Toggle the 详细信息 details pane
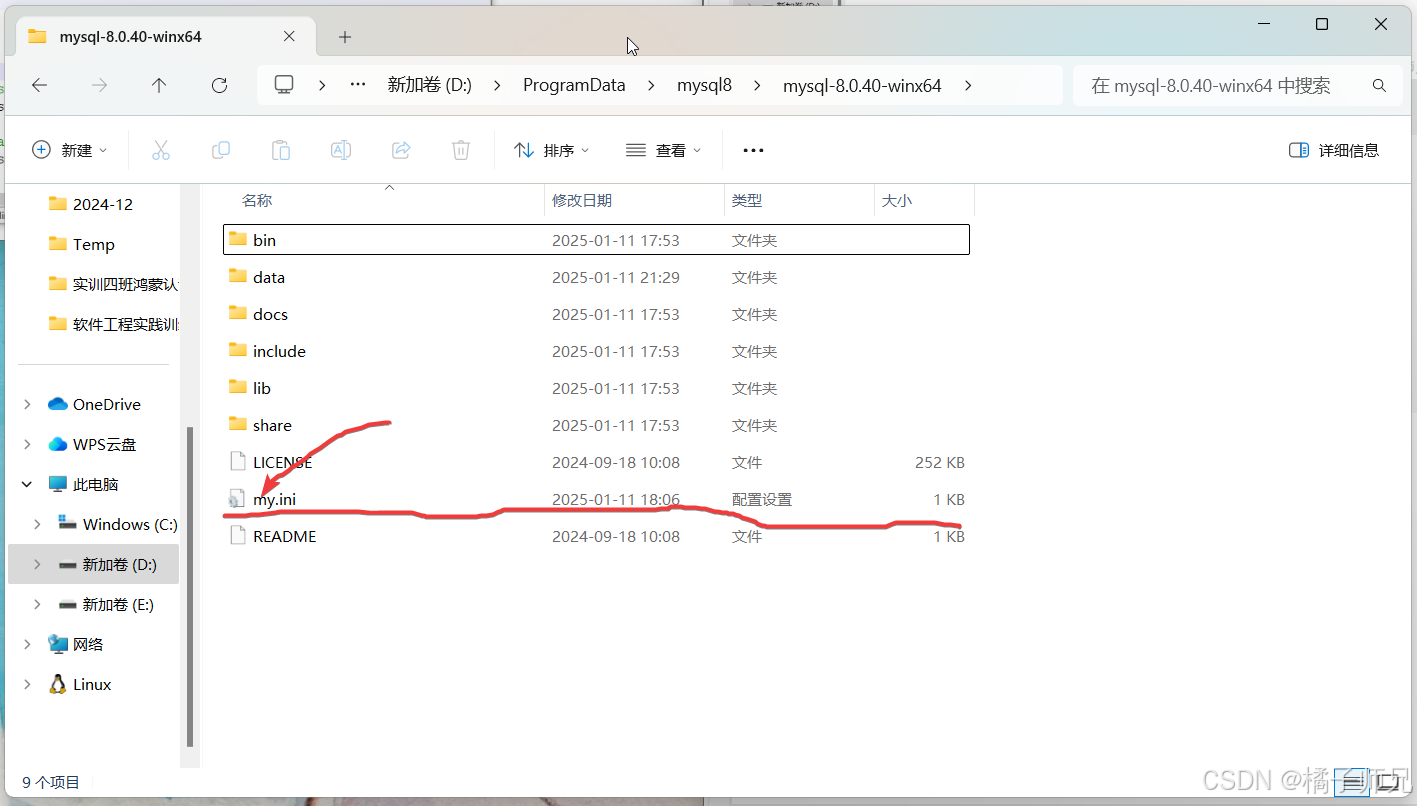The height and width of the screenshot is (806, 1417). pos(1334,150)
